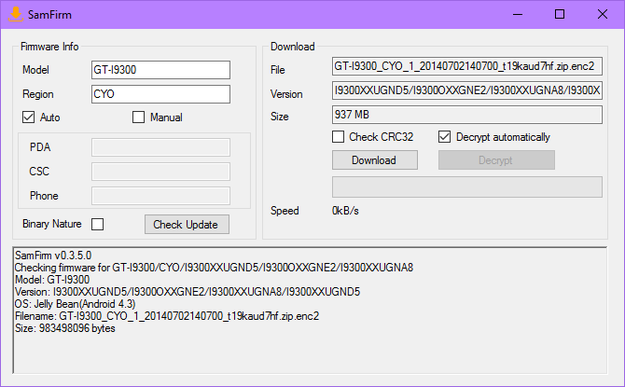Click the Size field showing 937 MB
This screenshot has width=625, height=387.
click(x=467, y=115)
